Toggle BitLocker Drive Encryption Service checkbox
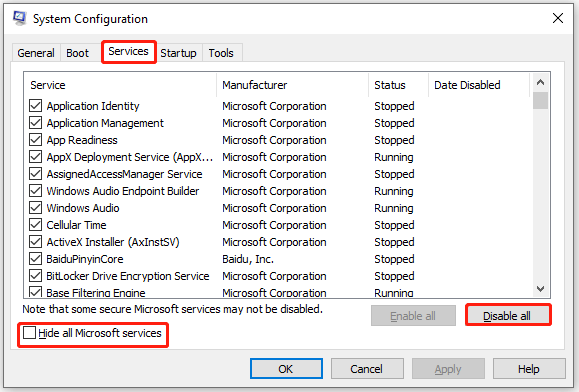The width and height of the screenshot is (579, 392). tap(35, 276)
